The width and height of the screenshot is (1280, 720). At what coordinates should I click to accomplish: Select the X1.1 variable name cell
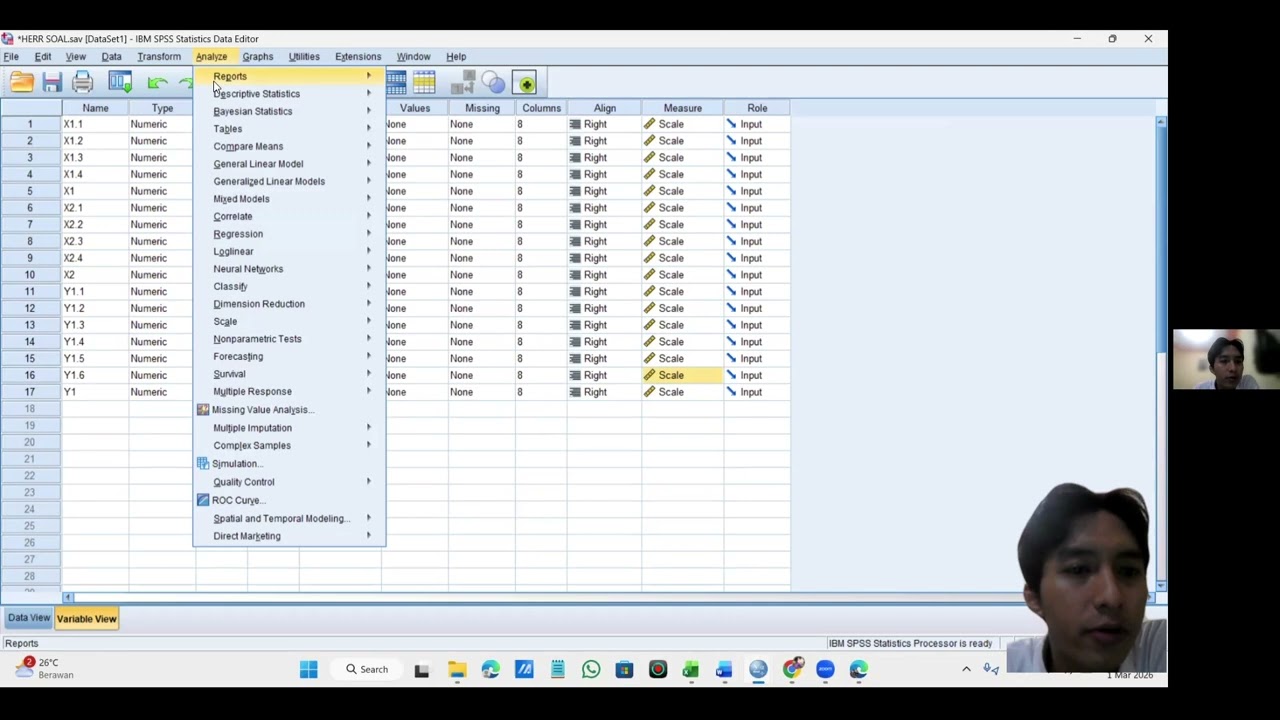[x=95, y=124]
